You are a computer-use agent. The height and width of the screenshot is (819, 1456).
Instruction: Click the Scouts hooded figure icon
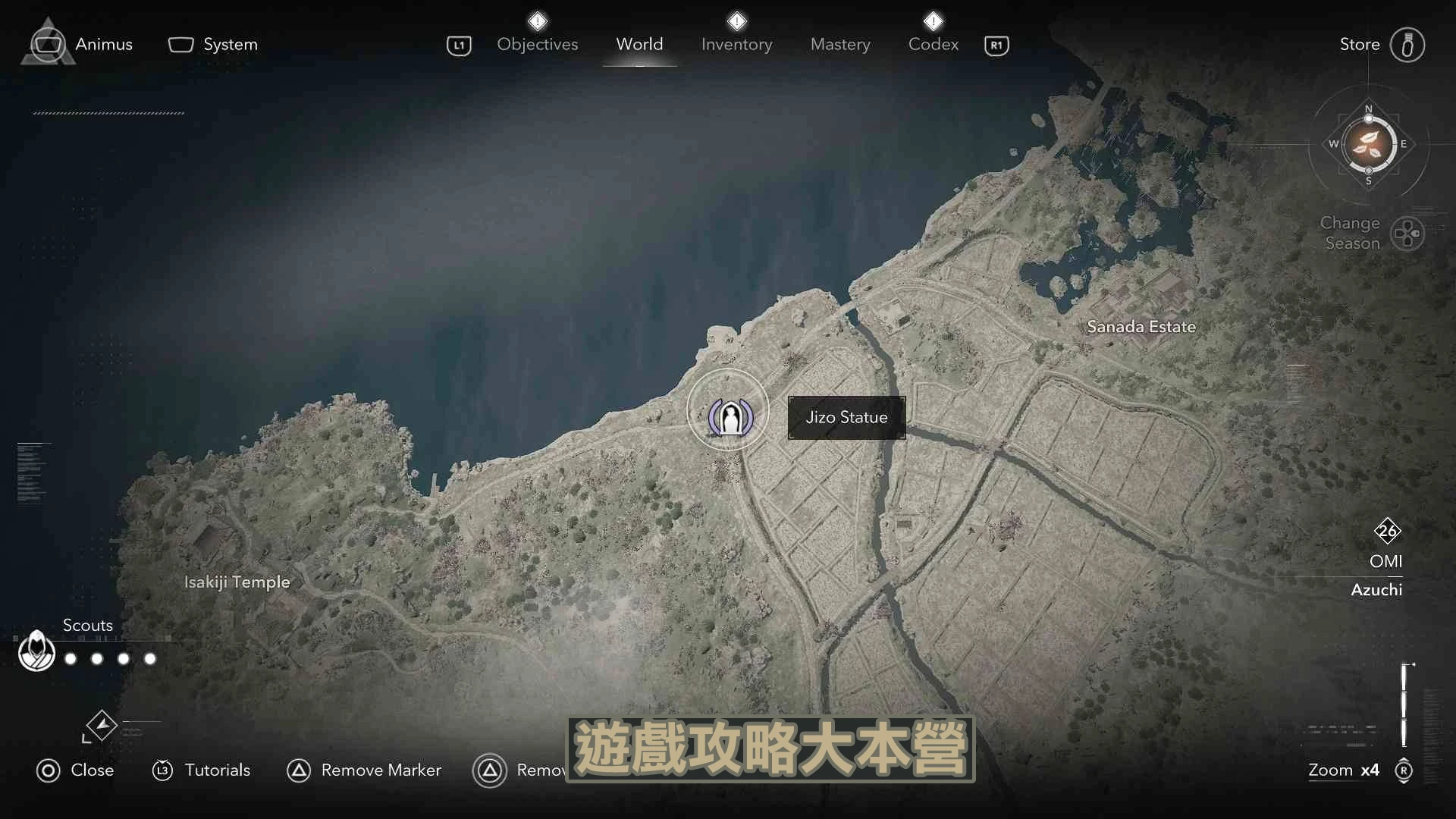point(36,651)
